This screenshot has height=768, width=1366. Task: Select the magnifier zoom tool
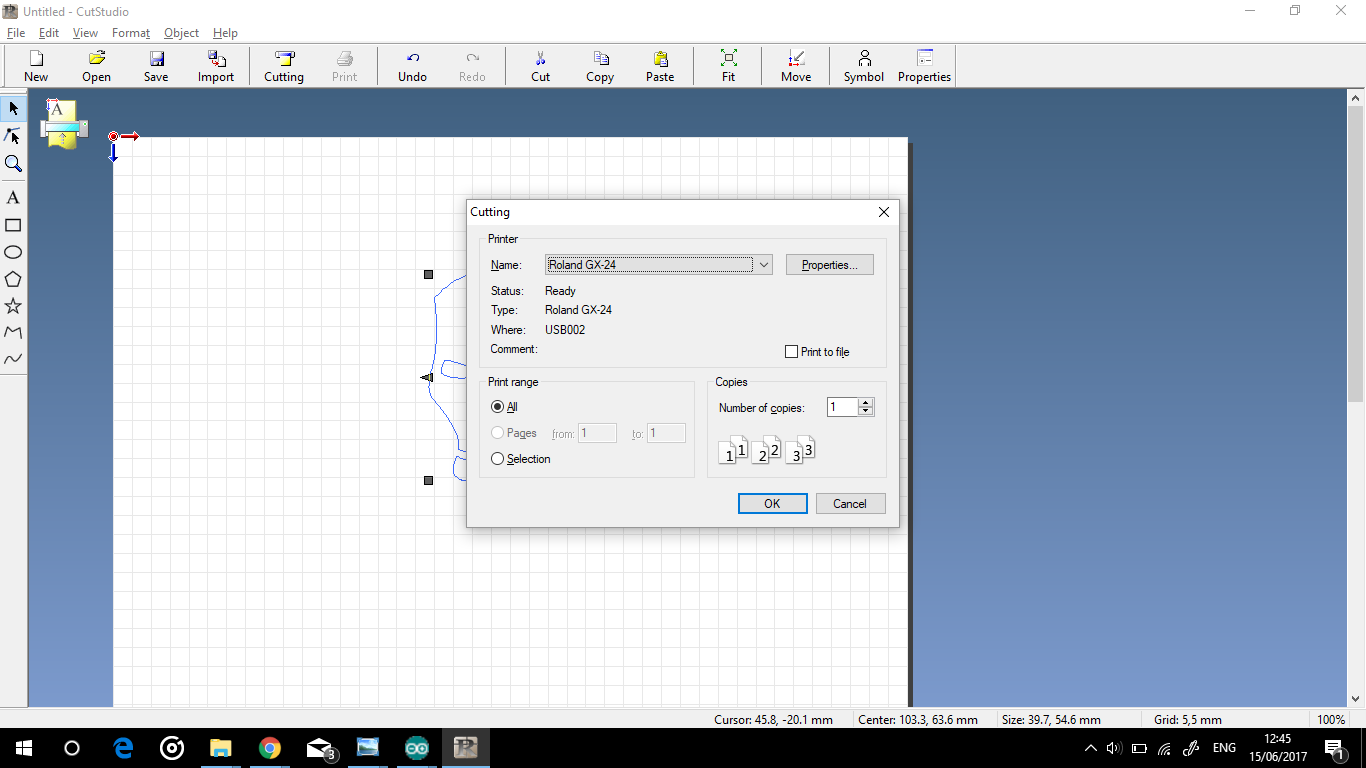pyautogui.click(x=13, y=164)
